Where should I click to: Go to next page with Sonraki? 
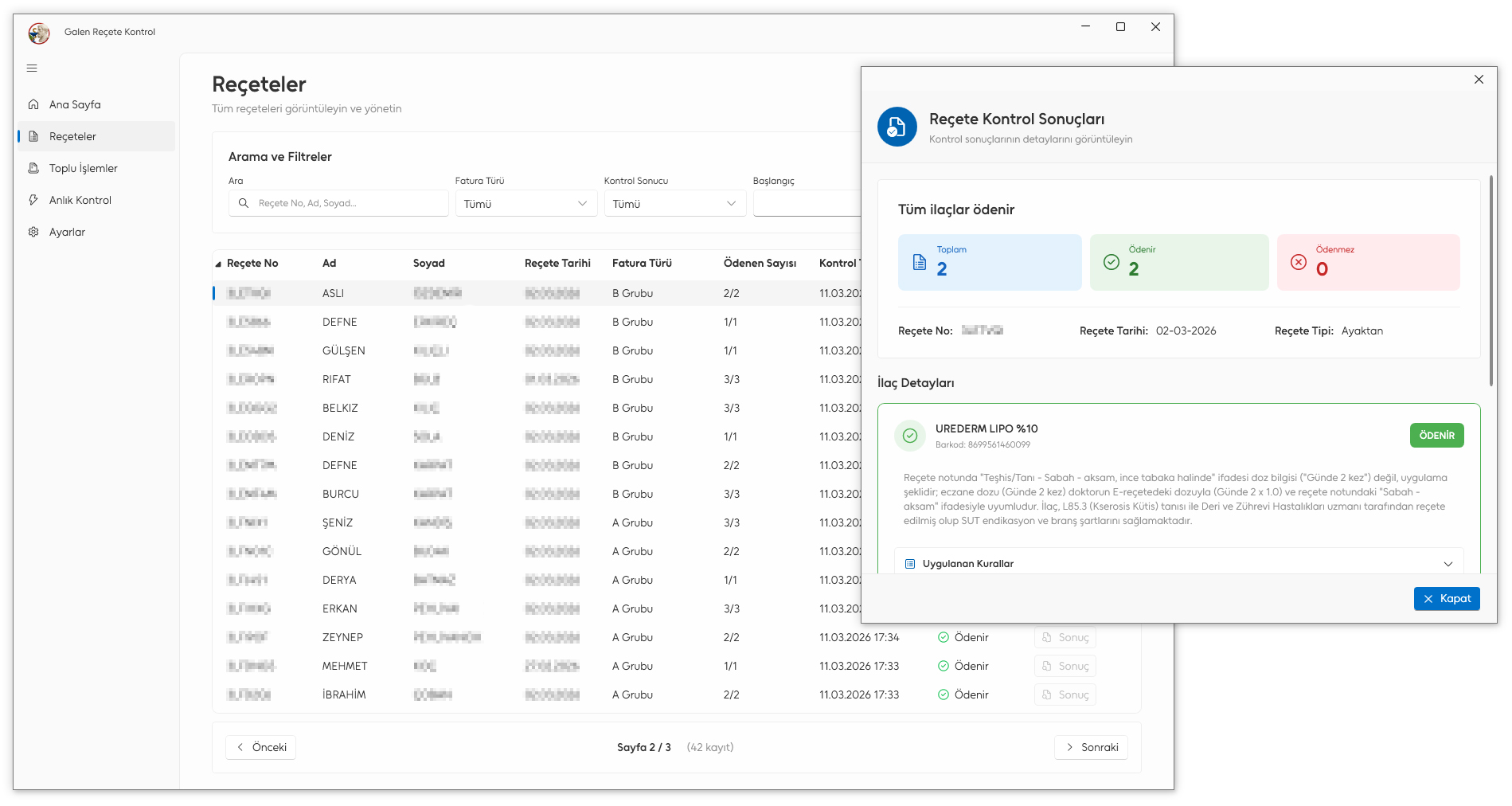pyautogui.click(x=1092, y=747)
